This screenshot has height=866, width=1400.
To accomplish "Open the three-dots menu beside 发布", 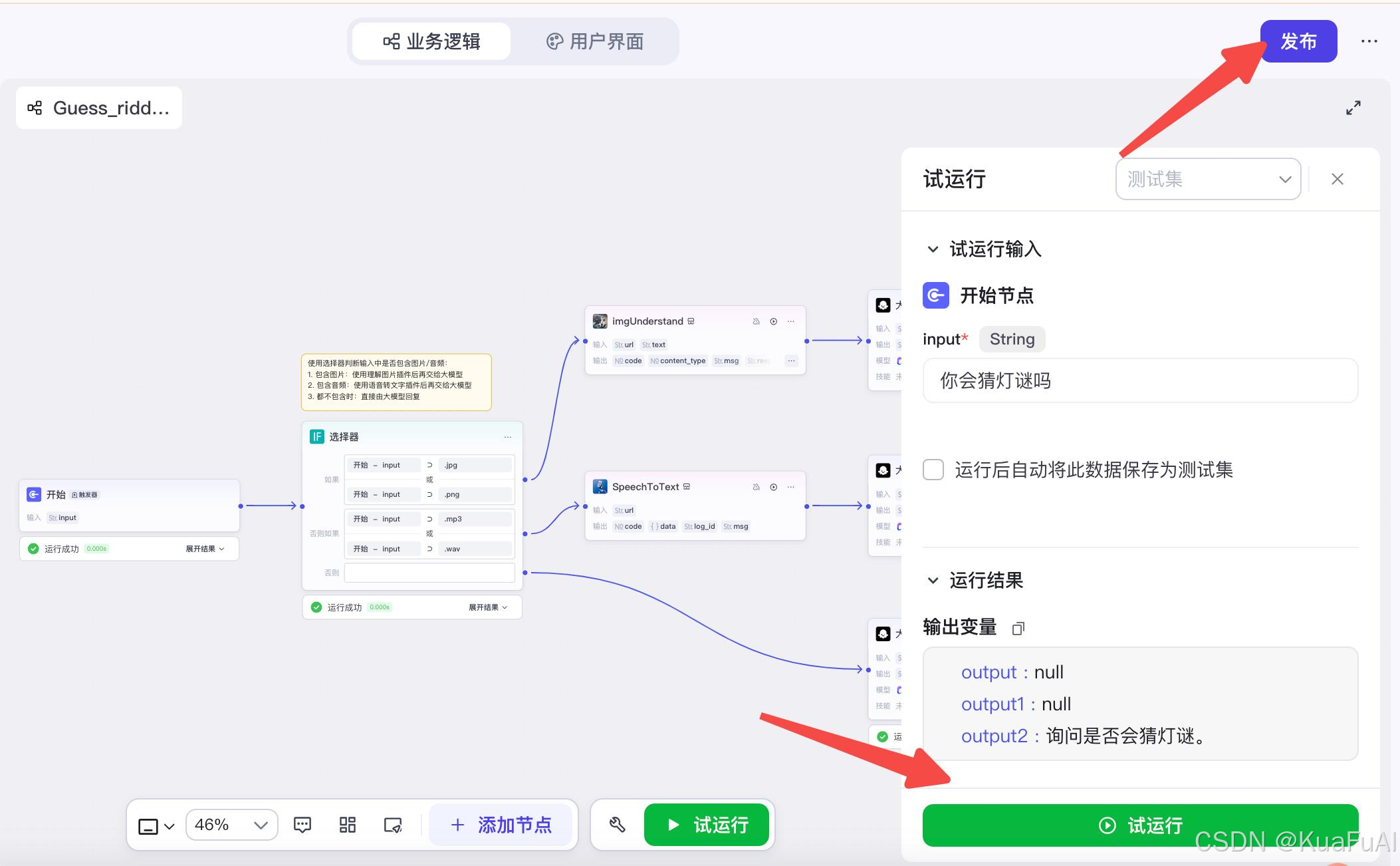I will coord(1369,41).
